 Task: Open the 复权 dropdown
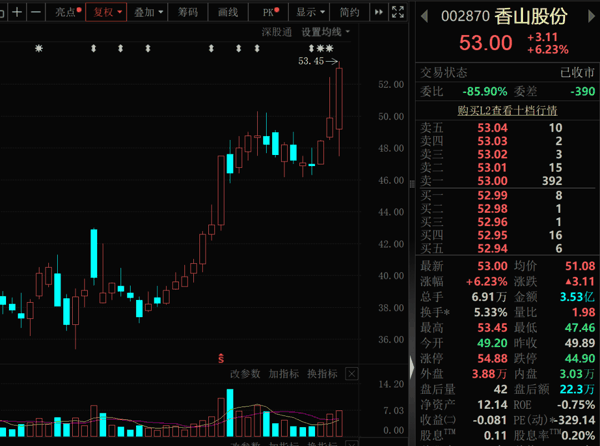point(106,12)
